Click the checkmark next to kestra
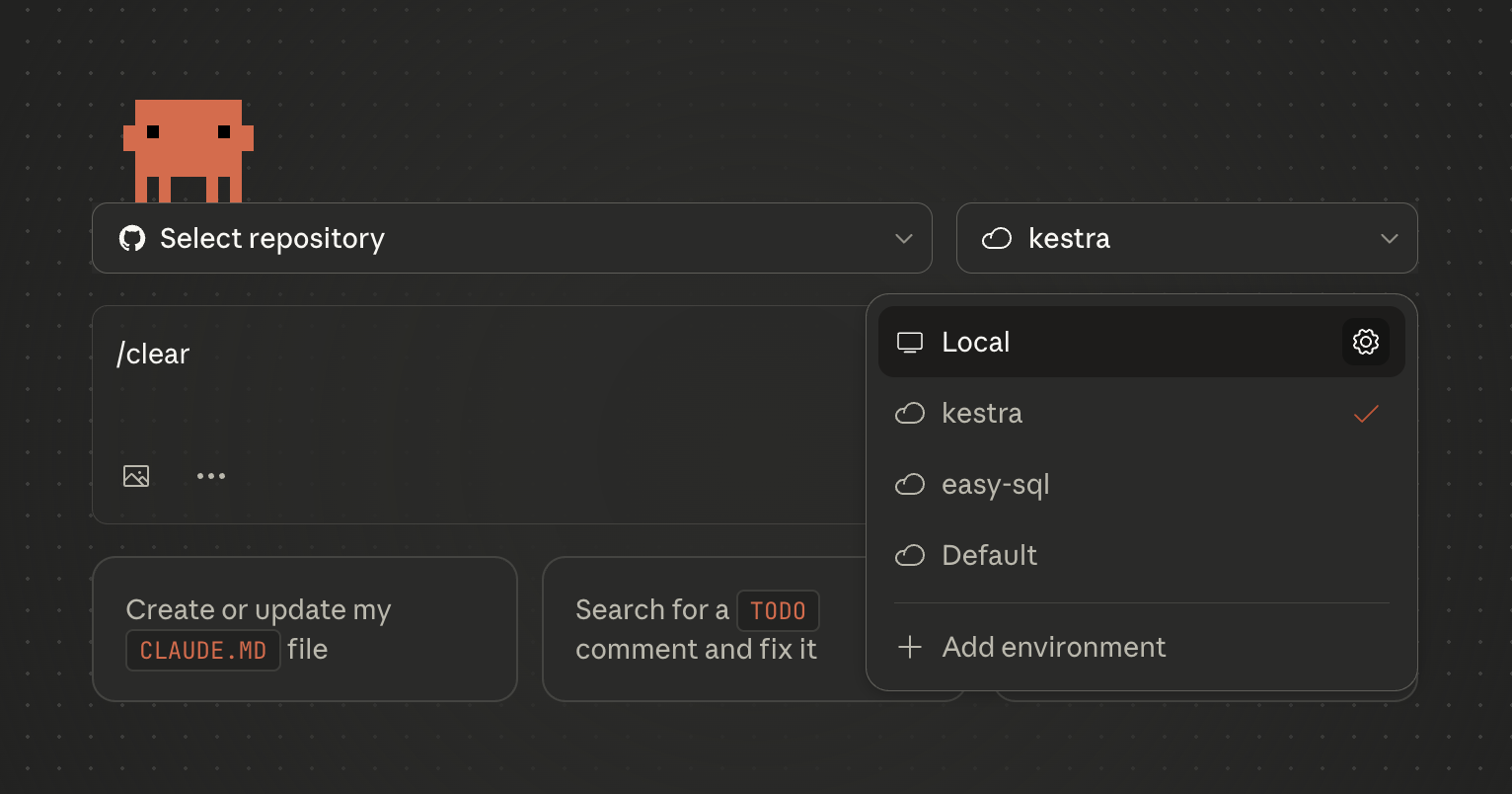The image size is (1512, 794). (x=1365, y=414)
